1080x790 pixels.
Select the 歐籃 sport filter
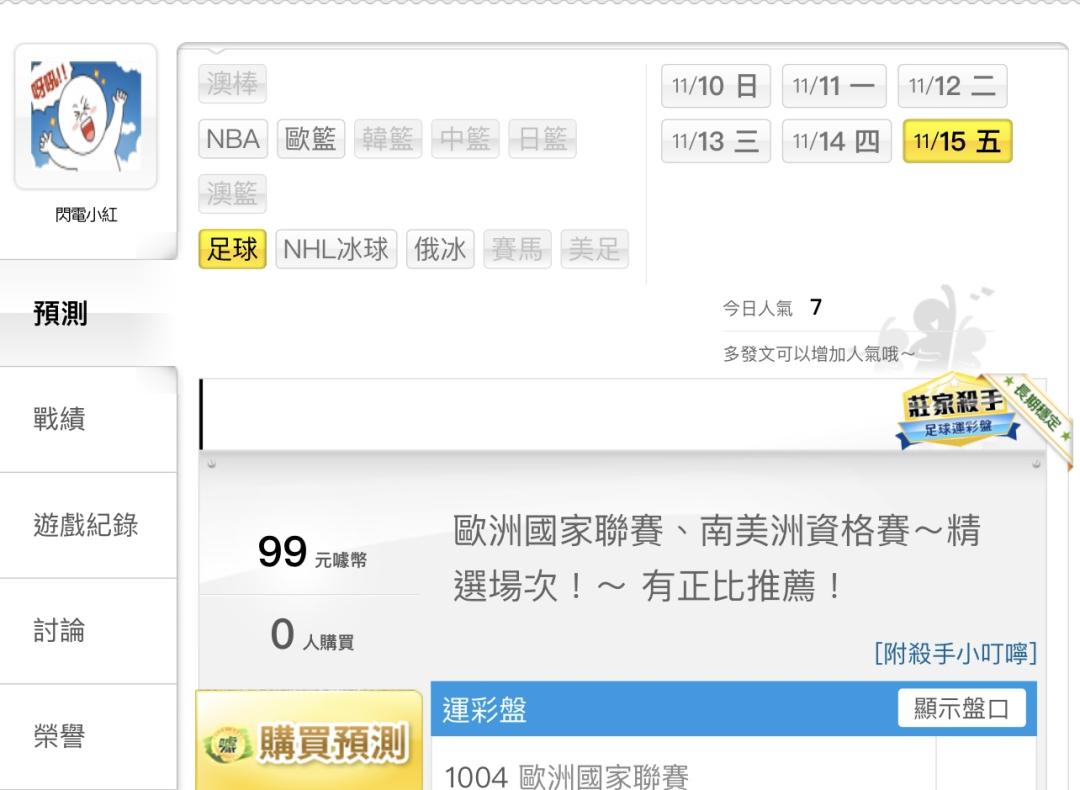point(311,139)
